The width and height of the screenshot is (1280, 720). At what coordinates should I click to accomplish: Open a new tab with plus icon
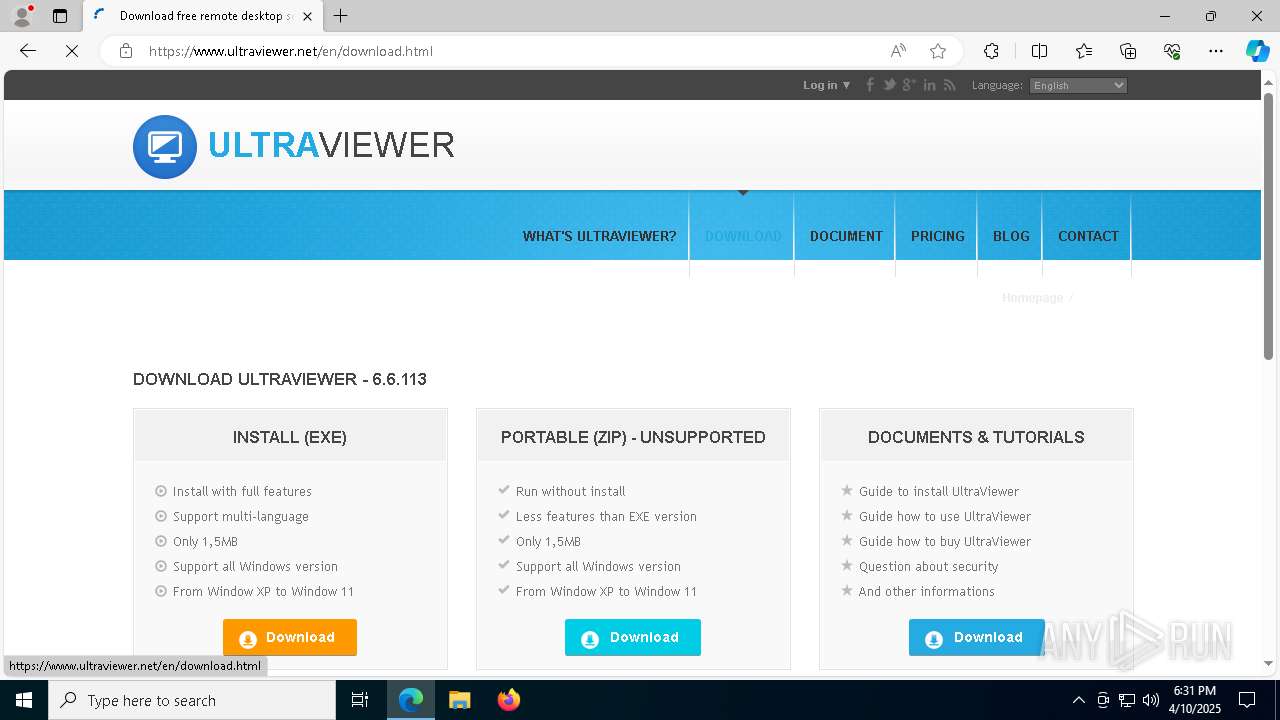click(x=341, y=16)
